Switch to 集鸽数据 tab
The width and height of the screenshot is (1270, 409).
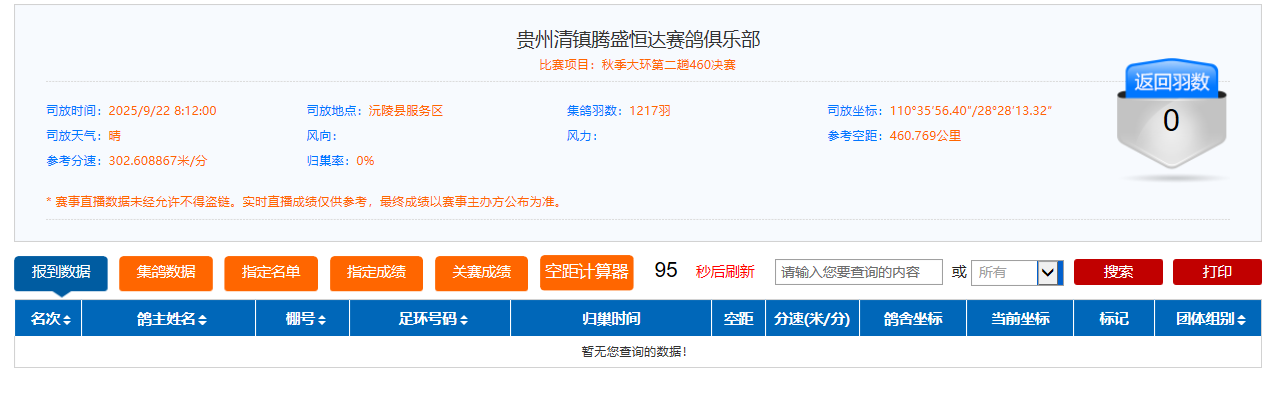click(x=166, y=272)
